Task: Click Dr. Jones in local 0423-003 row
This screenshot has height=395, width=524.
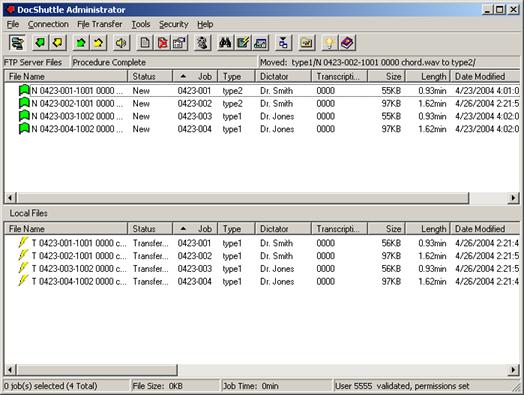Action: (x=277, y=269)
